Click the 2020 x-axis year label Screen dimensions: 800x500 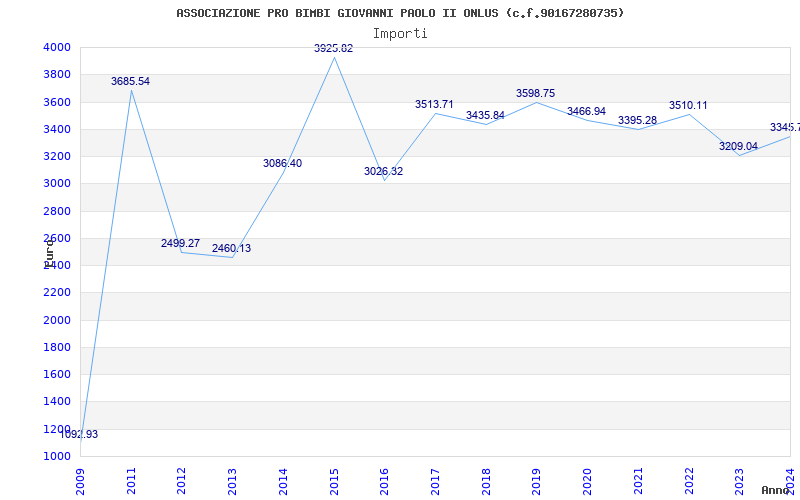pyautogui.click(x=587, y=481)
